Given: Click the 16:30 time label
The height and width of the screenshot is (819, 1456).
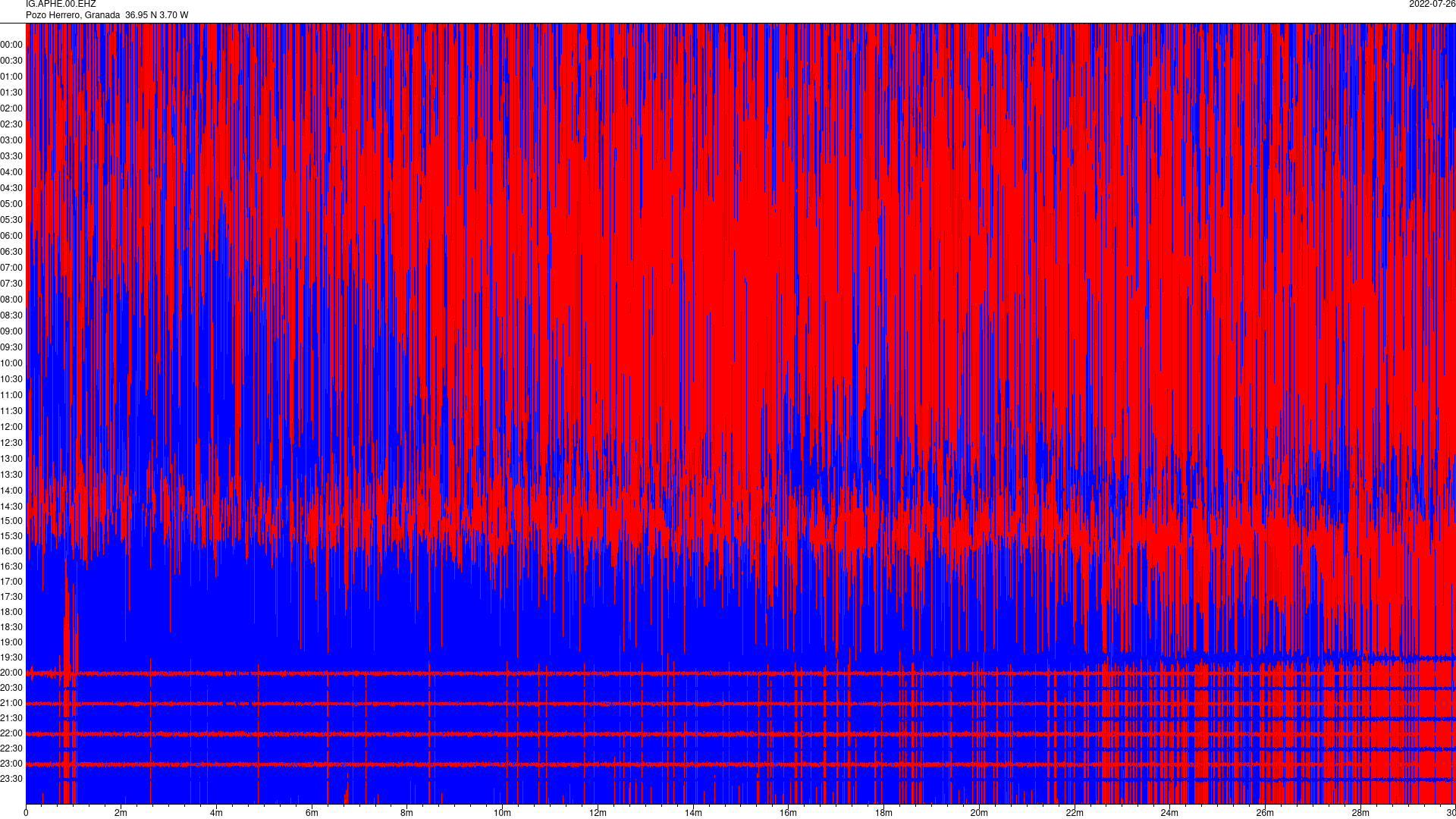Looking at the screenshot, I should pos(11,566).
